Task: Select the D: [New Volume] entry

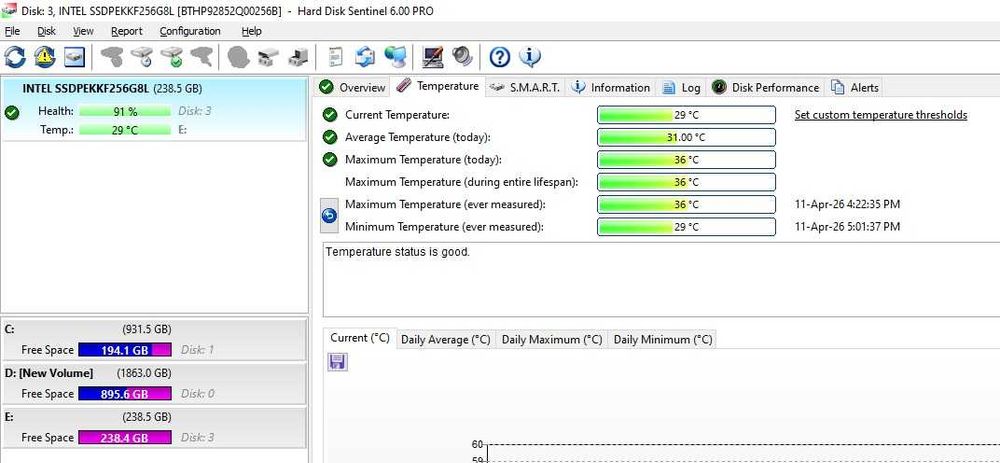Action: click(x=154, y=383)
